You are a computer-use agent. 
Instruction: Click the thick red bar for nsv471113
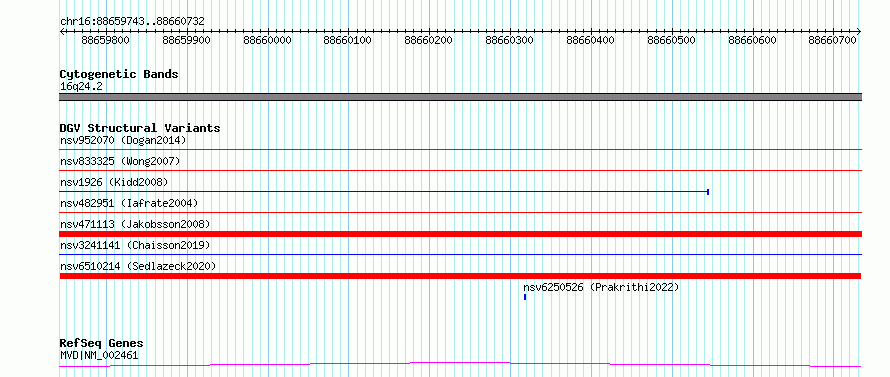460,234
